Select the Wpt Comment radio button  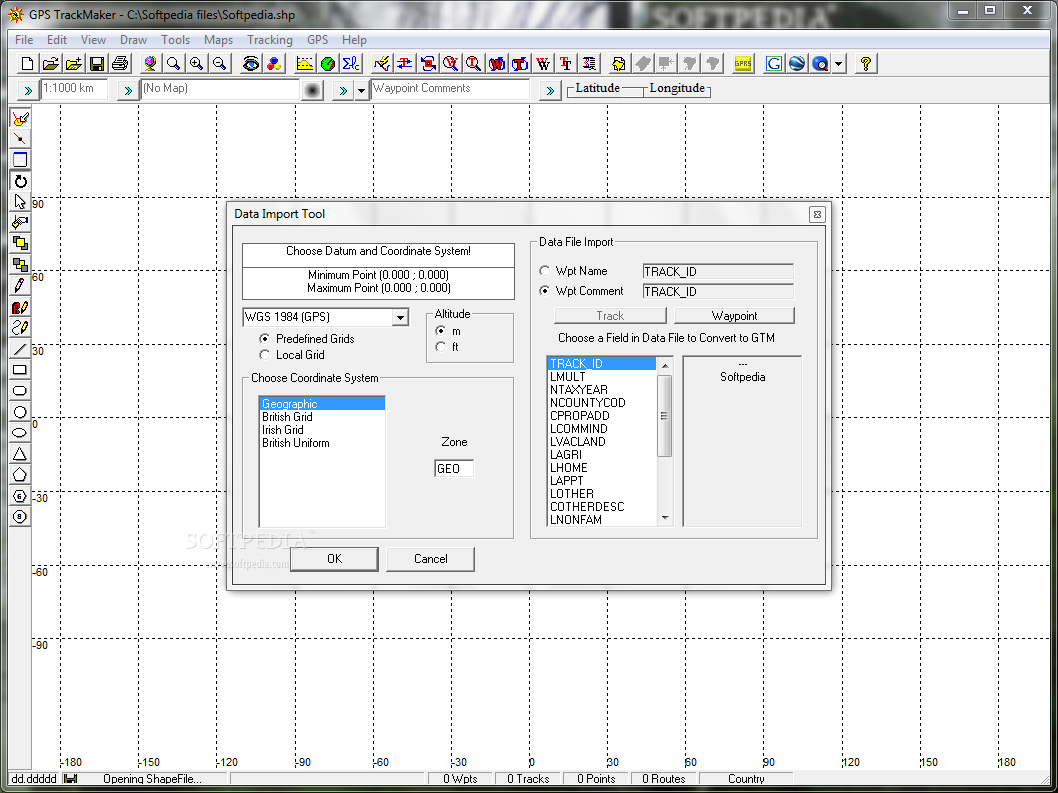coord(545,291)
